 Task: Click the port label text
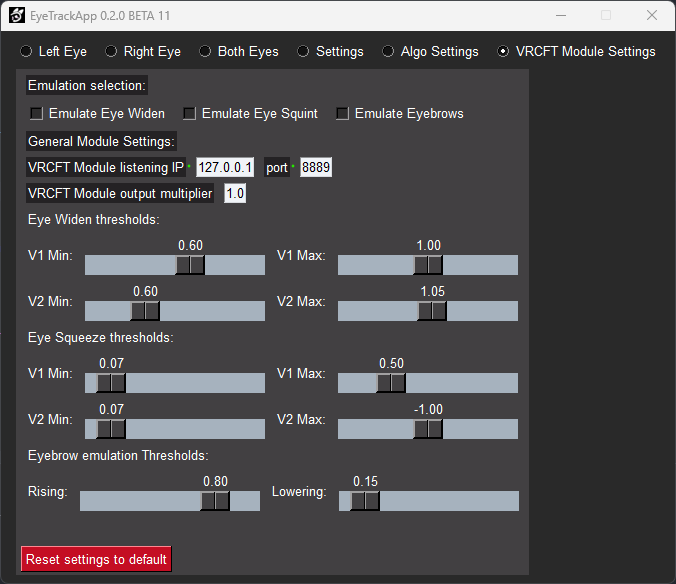[277, 167]
